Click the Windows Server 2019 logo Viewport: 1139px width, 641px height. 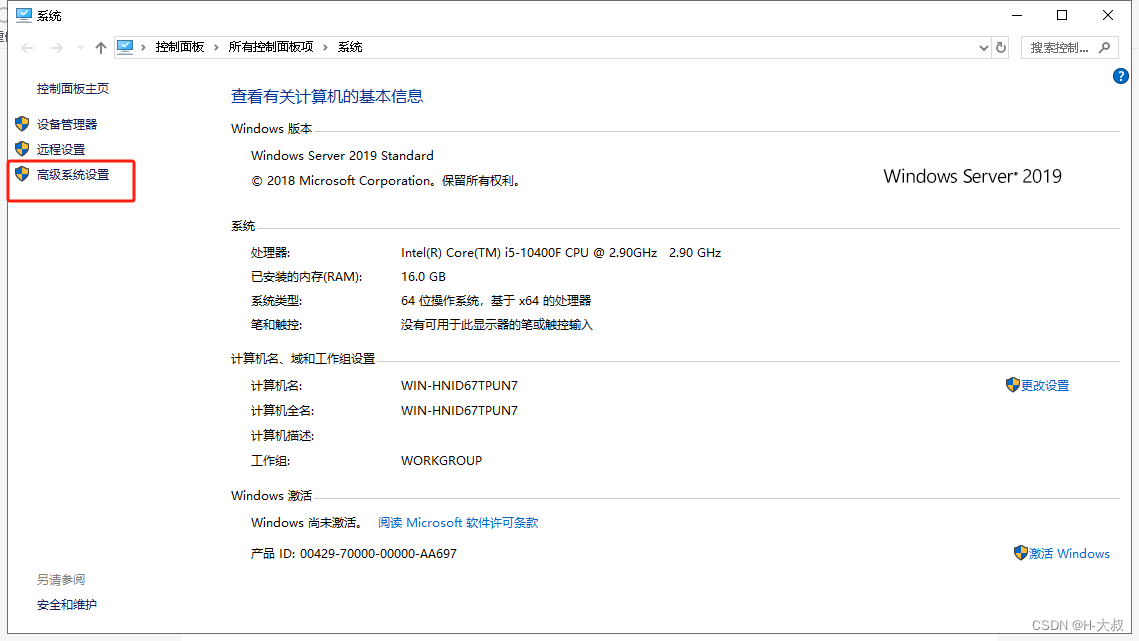point(972,177)
